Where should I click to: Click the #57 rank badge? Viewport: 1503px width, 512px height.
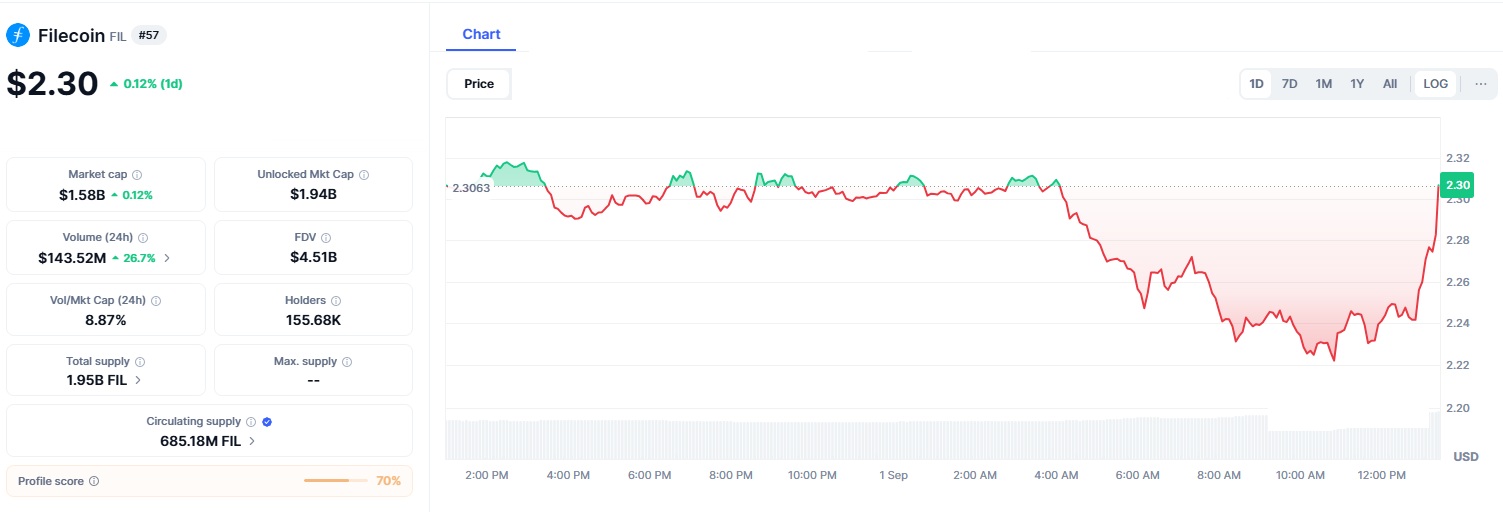pos(149,35)
